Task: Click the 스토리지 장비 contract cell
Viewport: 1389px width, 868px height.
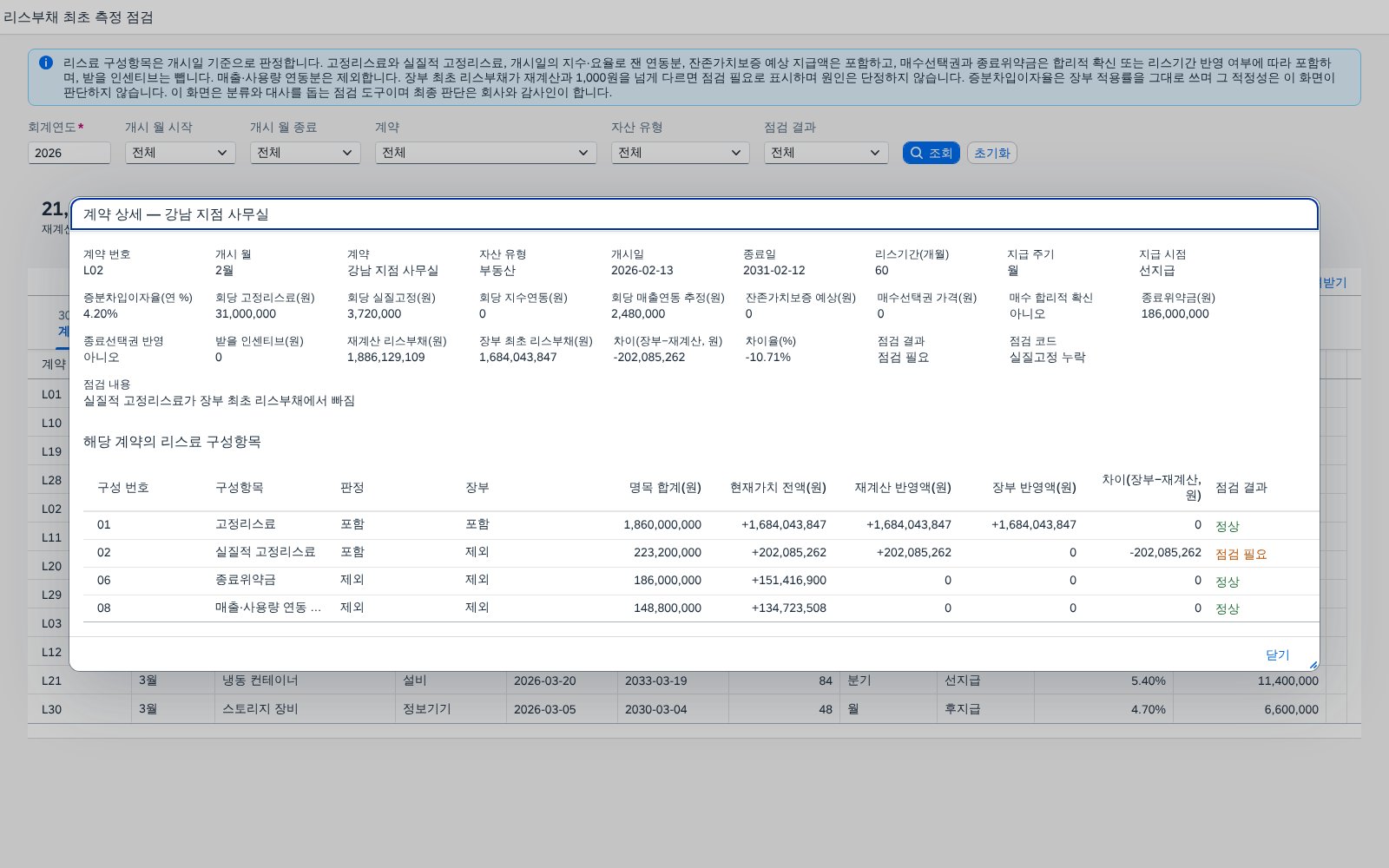Action: 260,709
